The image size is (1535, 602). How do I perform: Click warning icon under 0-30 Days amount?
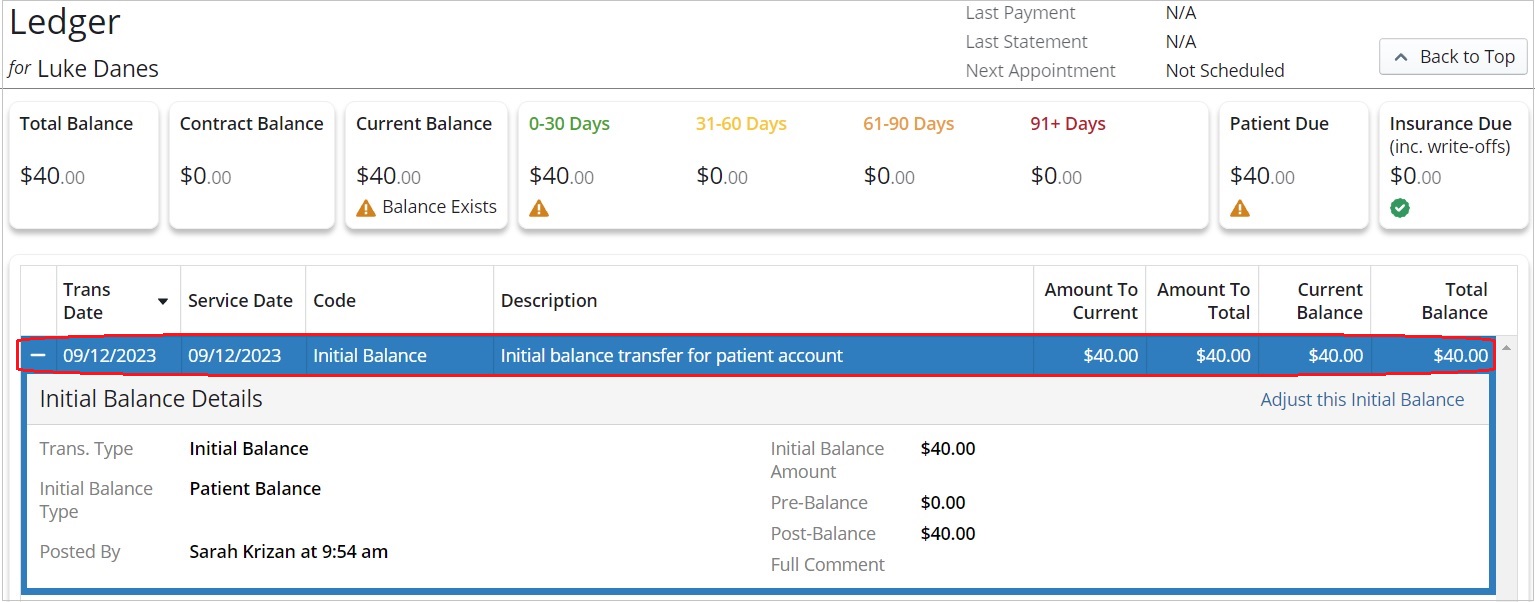point(539,208)
